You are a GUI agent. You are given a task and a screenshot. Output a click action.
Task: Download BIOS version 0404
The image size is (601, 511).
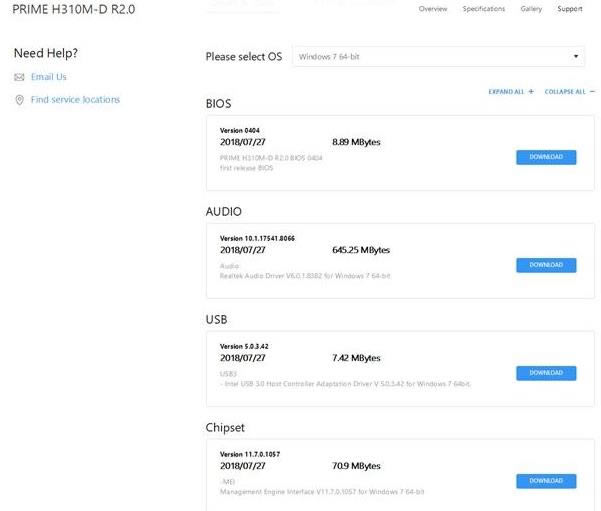click(x=546, y=157)
